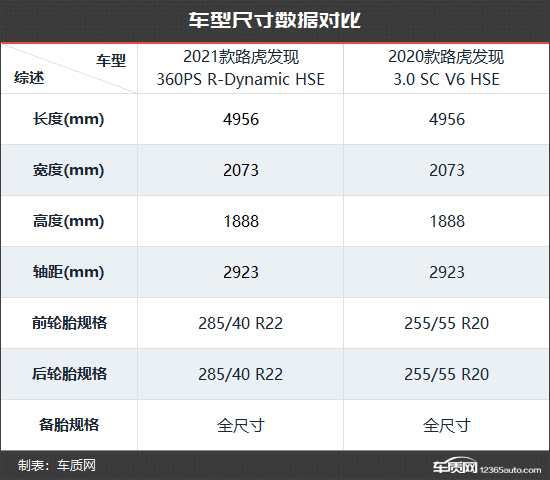Click 255/55 R20 in the 后轮胎规格 row
Image resolution: width=550 pixels, height=480 pixels.
[x=447, y=374]
